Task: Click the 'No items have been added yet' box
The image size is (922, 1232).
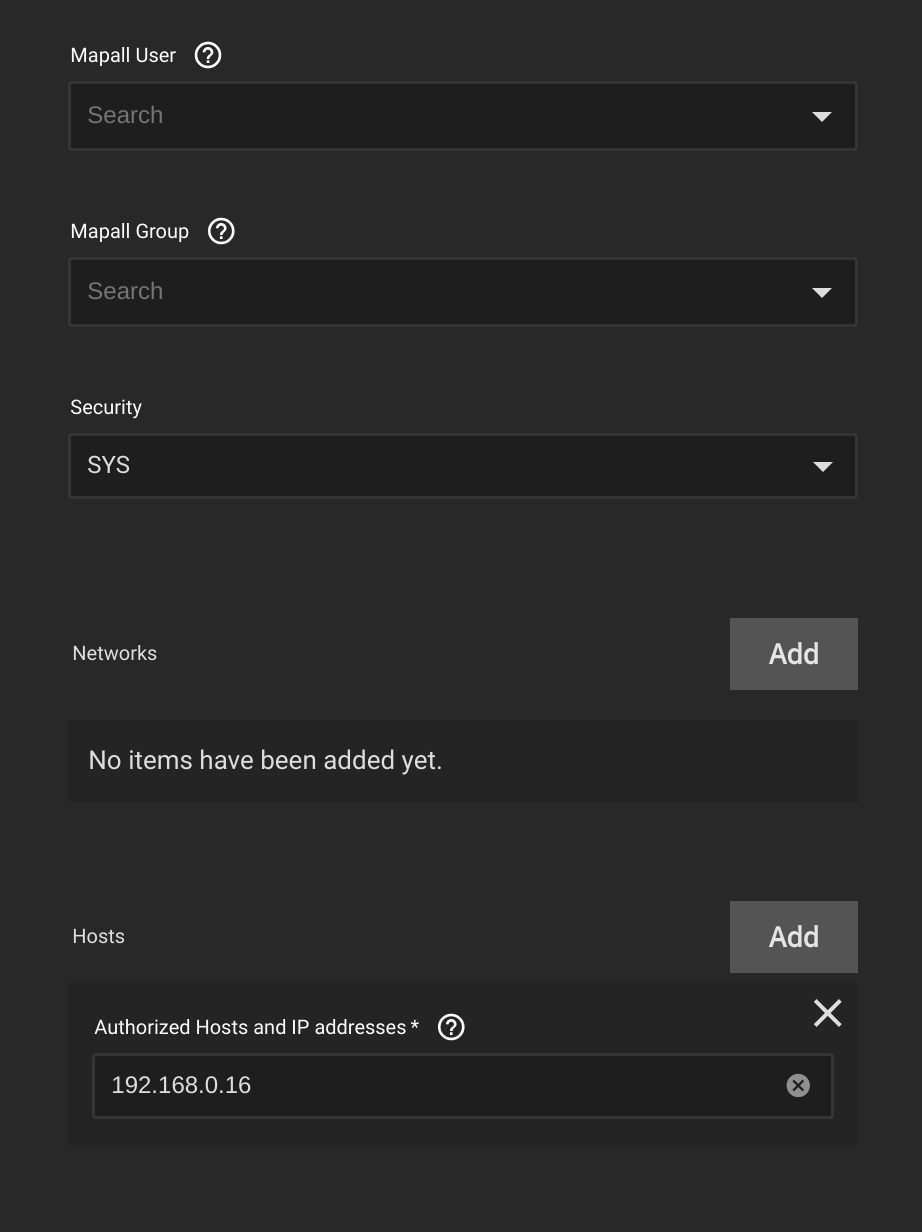Action: [x=463, y=761]
